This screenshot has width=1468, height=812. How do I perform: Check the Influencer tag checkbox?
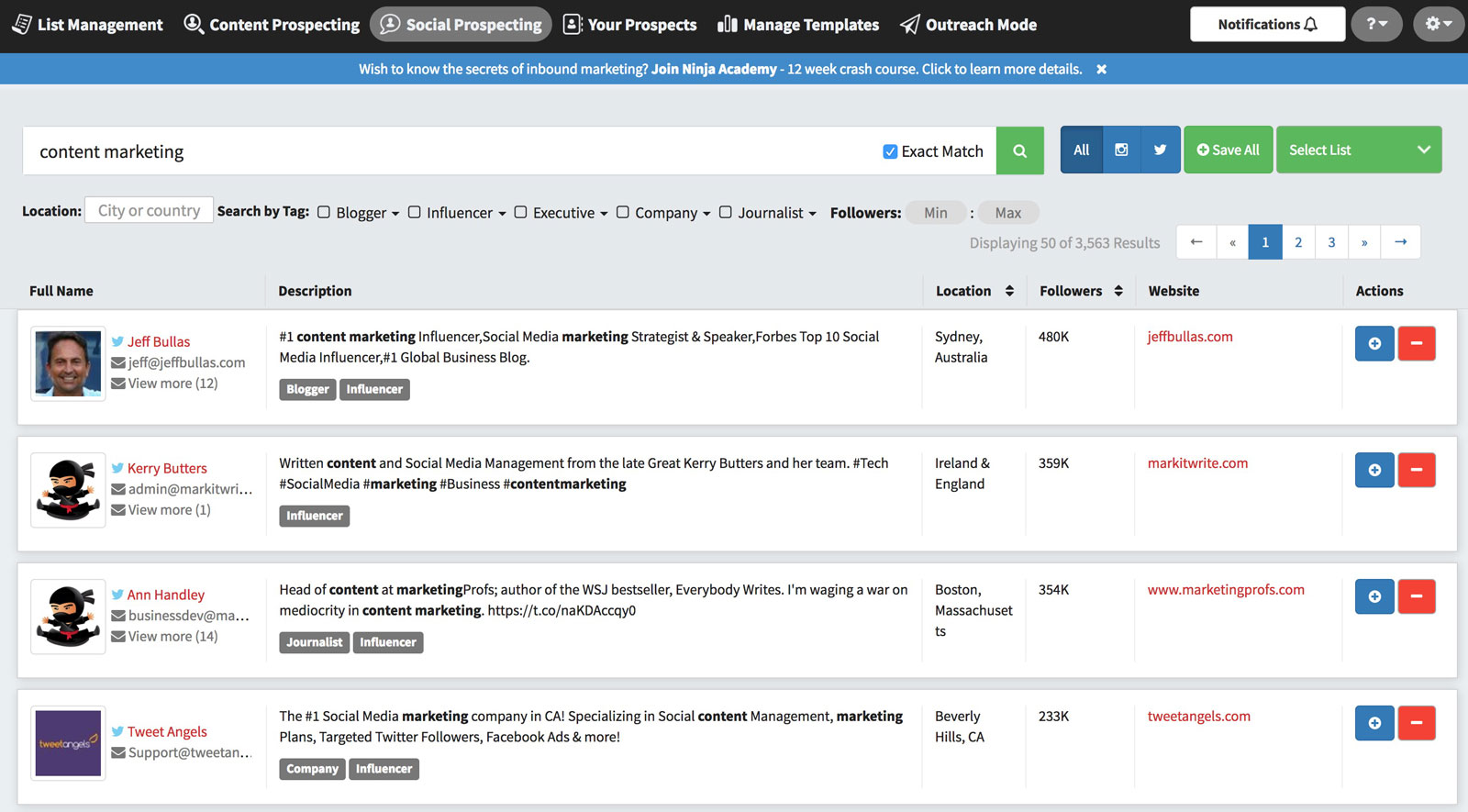tap(415, 212)
